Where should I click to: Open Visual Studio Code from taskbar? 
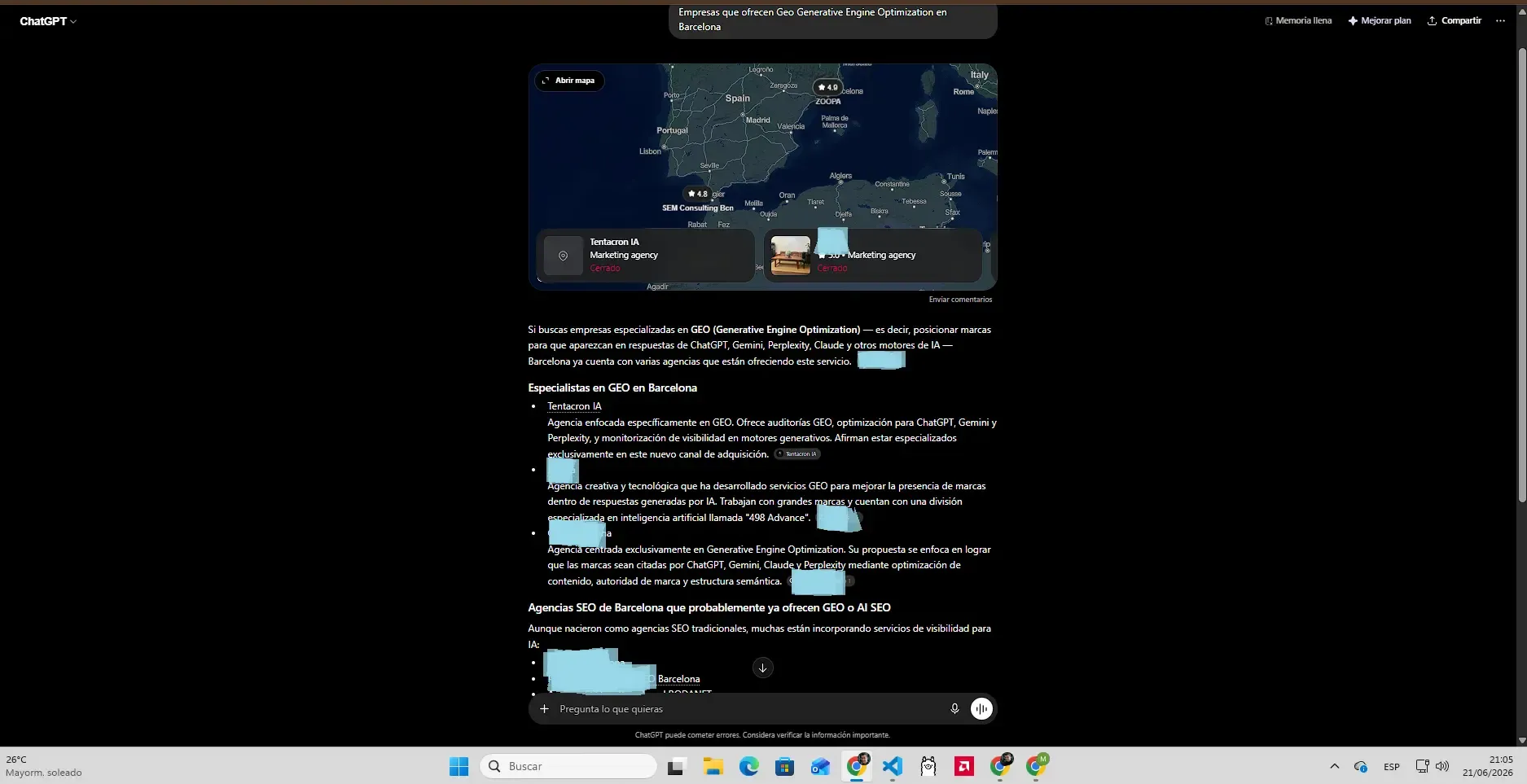coord(893,766)
